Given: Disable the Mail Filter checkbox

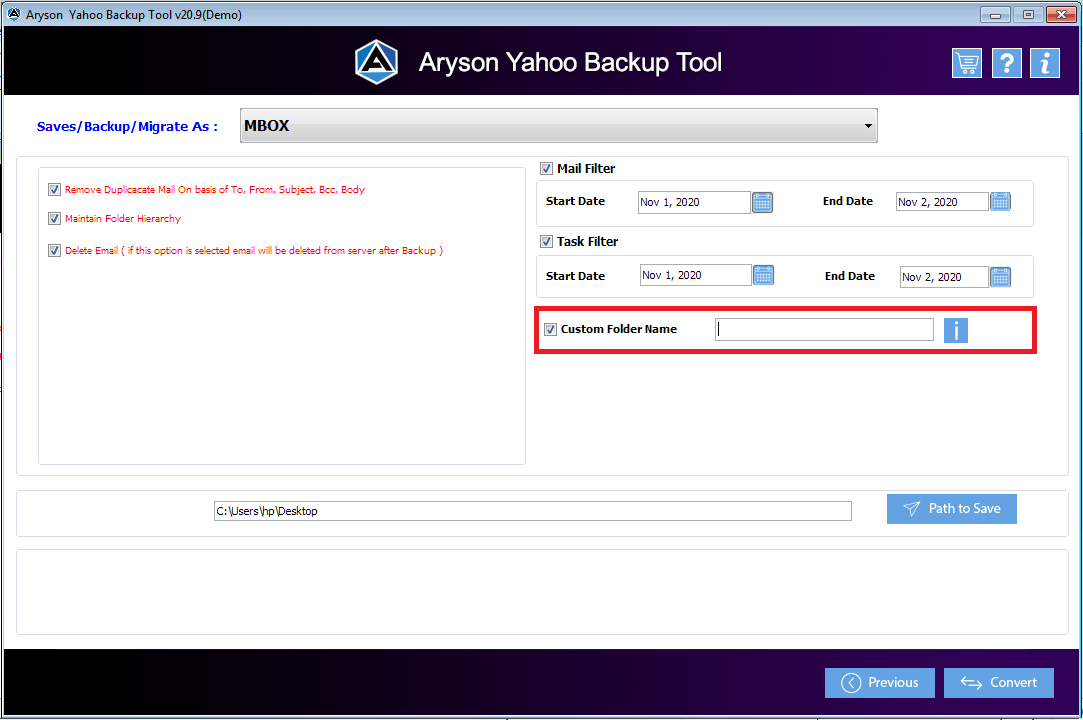Looking at the screenshot, I should [546, 168].
